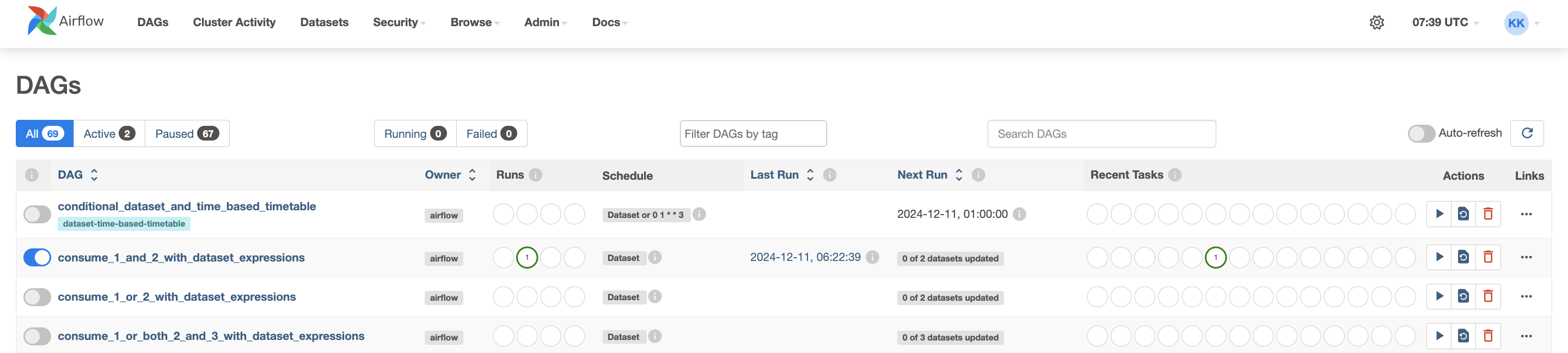Open the three-dots links menu for consume_1_or_both_2_and_3_with_dataset_expressions
This screenshot has width=1568, height=353.
pos(1526,336)
